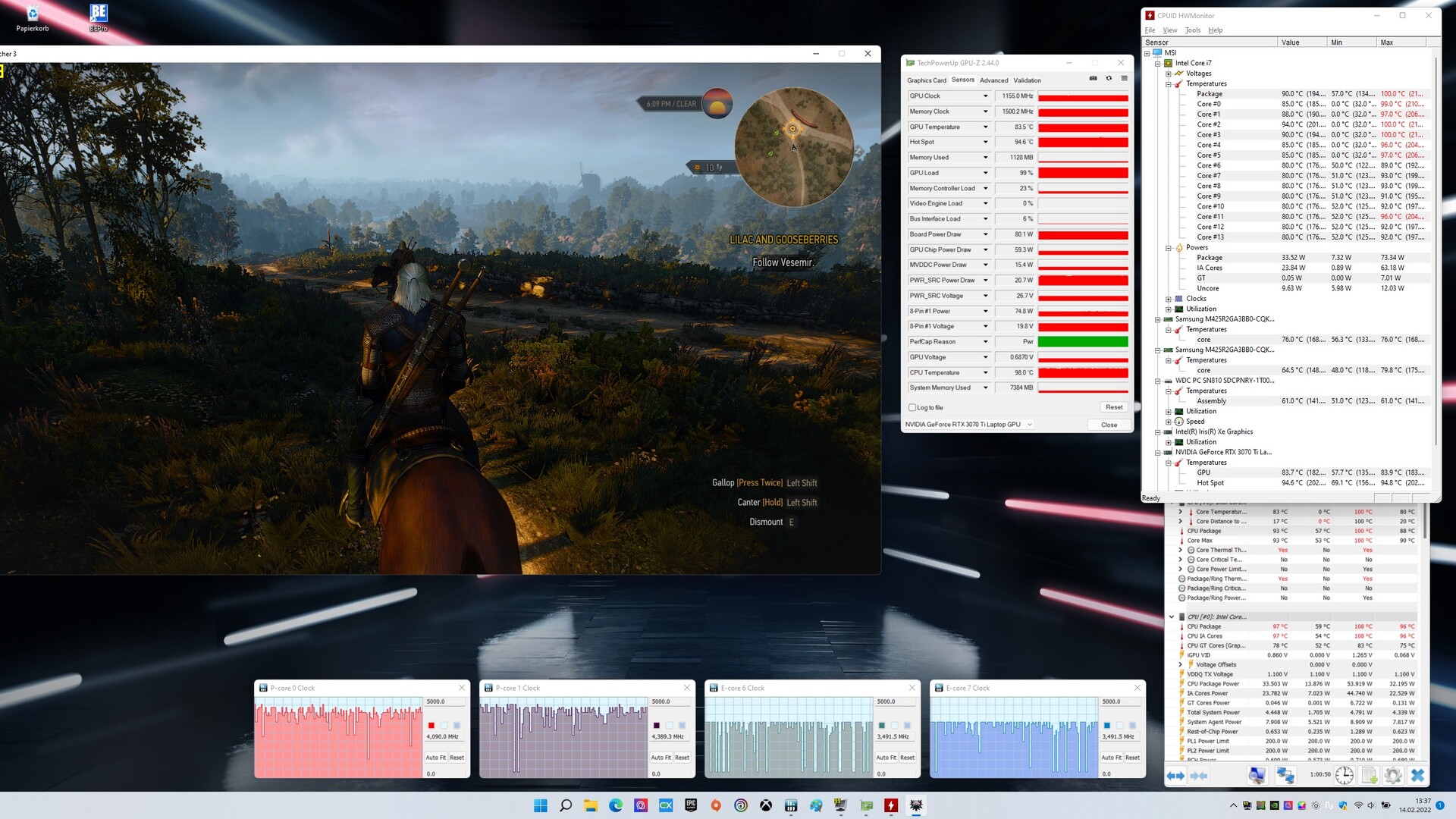This screenshot has height=819, width=1456.
Task: Click HWiNFO reset clock icon
Action: pyautogui.click(x=1344, y=775)
